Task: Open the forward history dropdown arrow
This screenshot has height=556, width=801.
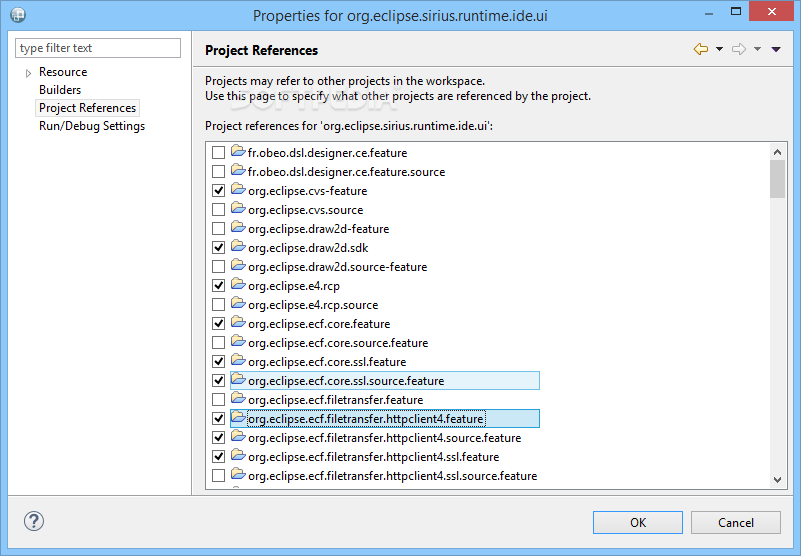Action: [x=758, y=49]
